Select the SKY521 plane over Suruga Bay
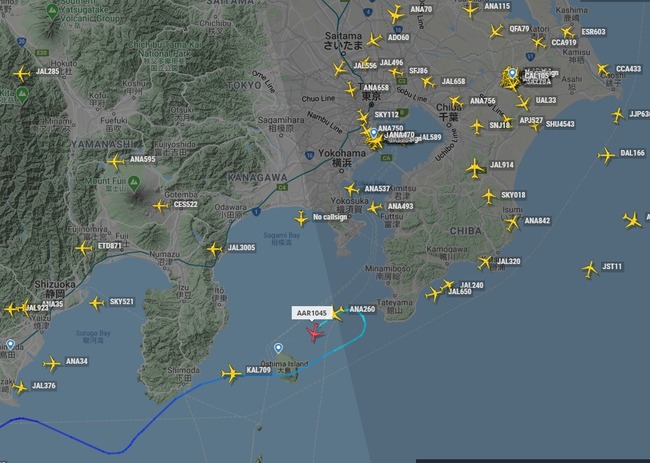 (97, 303)
